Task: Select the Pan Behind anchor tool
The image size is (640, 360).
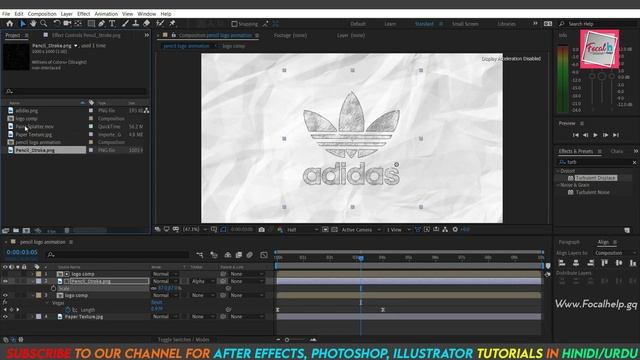Action: point(78,24)
